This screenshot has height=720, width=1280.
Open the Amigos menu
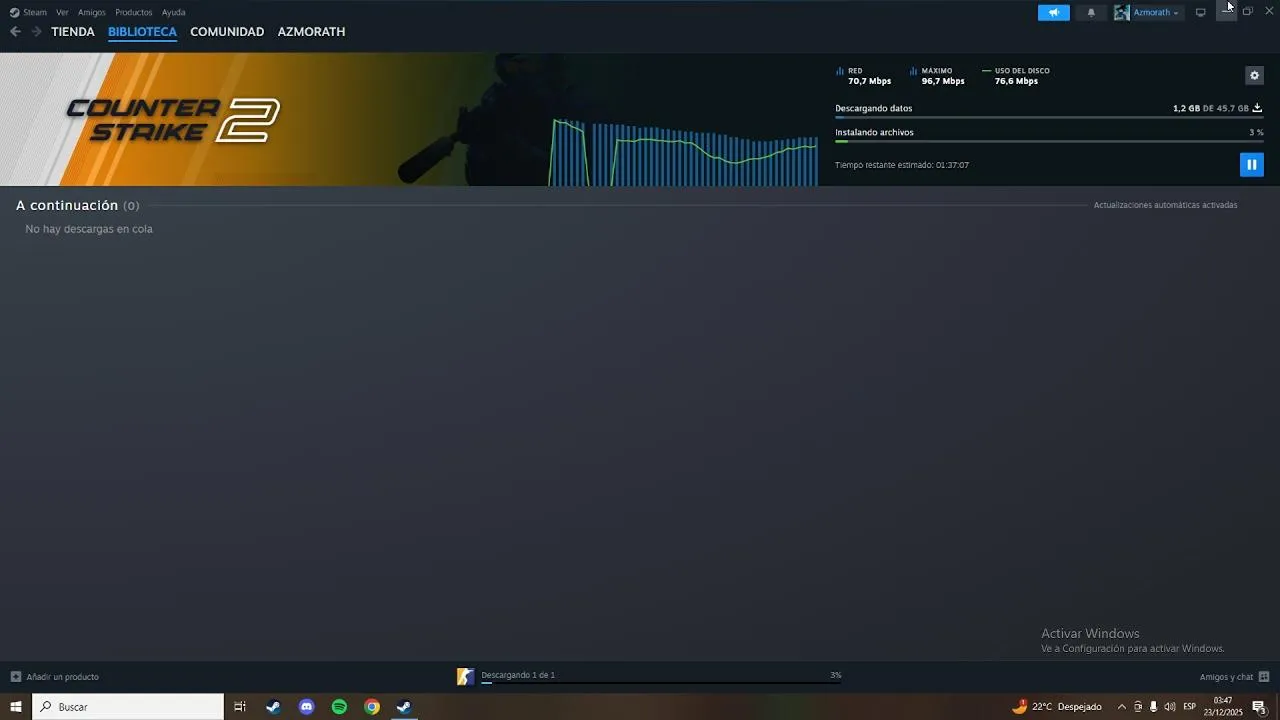(x=92, y=12)
